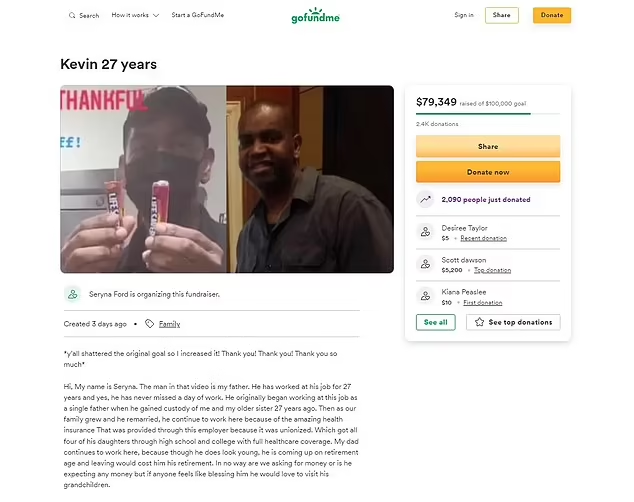Click the See all donations button
The height and width of the screenshot is (502, 634).
(x=435, y=322)
